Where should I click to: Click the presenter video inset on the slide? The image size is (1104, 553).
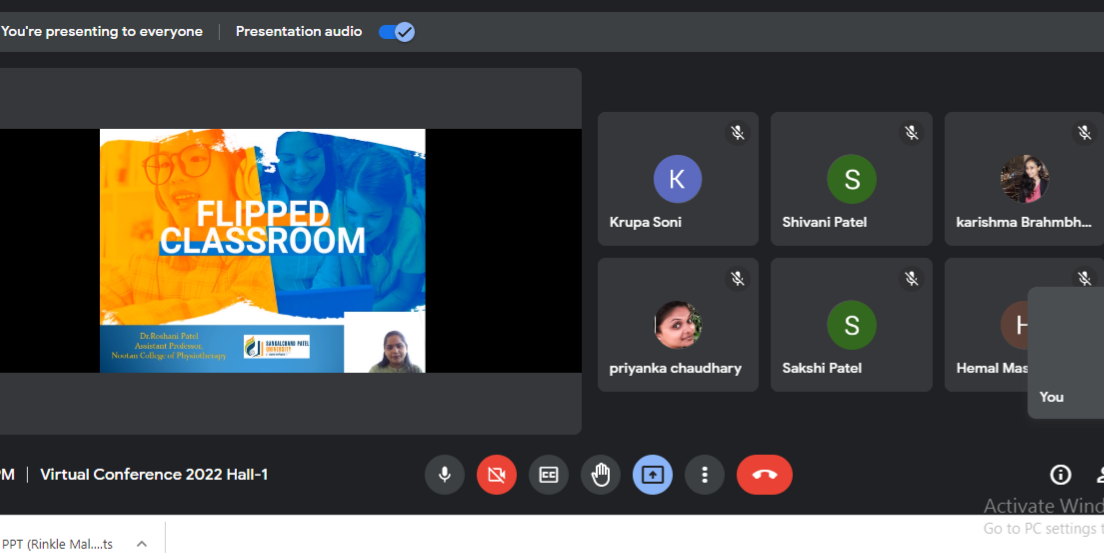(384, 342)
